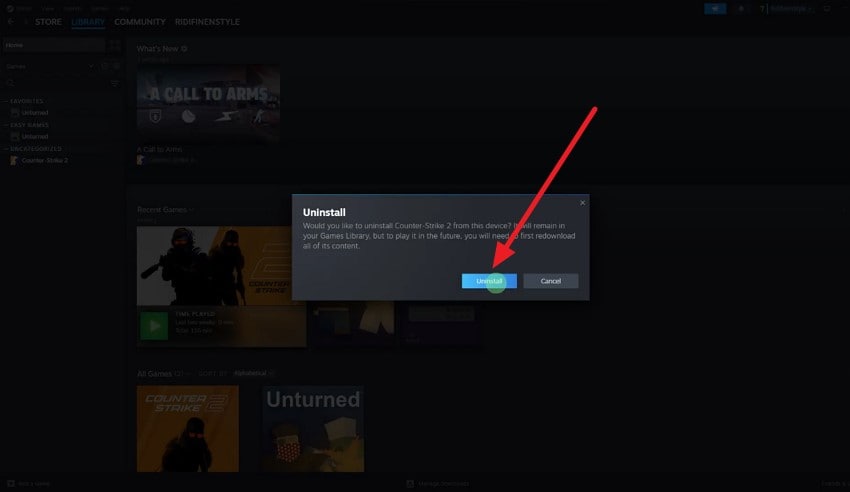Open advanced filter options icon

(114, 83)
